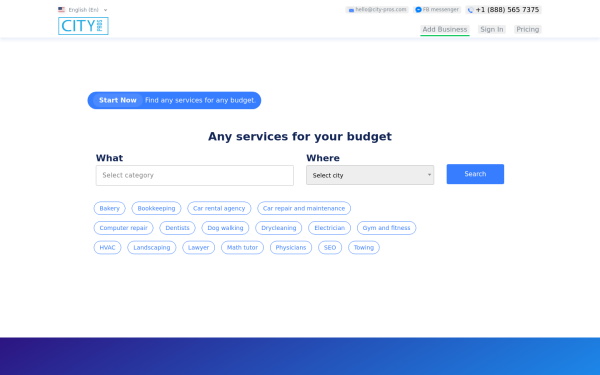Open the Add Business menu item
This screenshot has height=375, width=600.
pyautogui.click(x=445, y=29)
